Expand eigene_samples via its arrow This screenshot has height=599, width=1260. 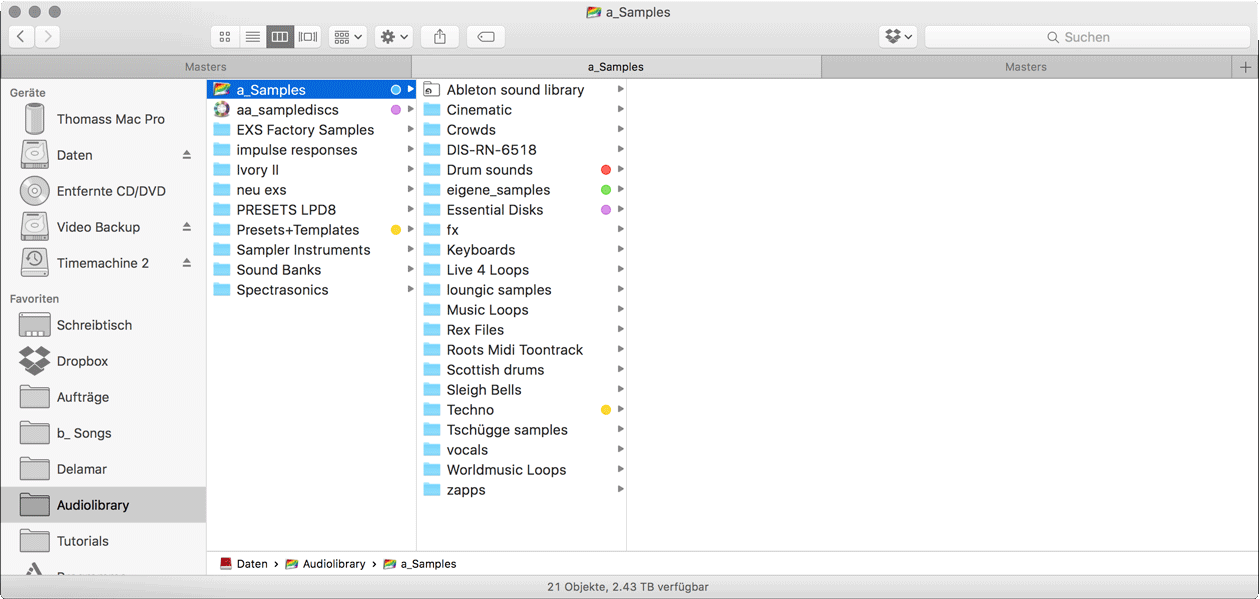click(x=621, y=190)
